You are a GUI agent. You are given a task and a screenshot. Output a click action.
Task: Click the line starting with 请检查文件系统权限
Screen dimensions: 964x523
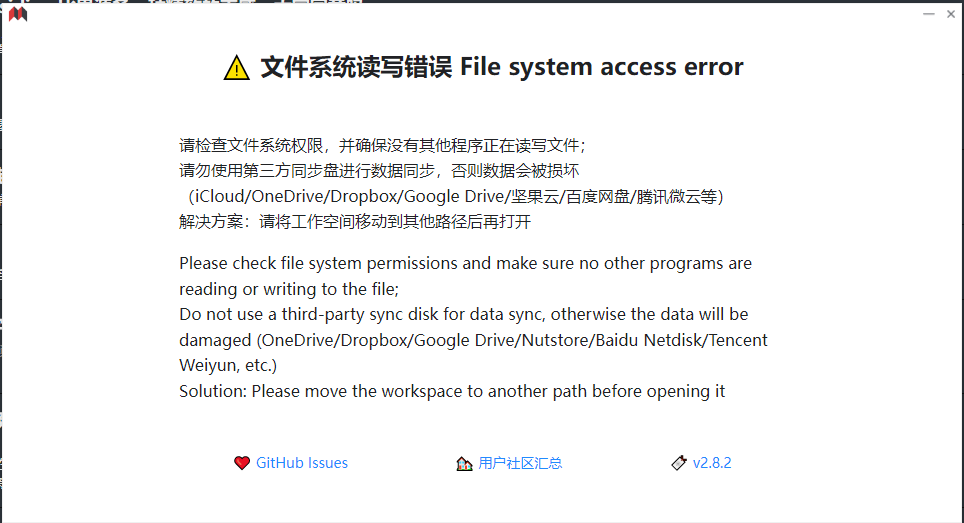[x=382, y=145]
